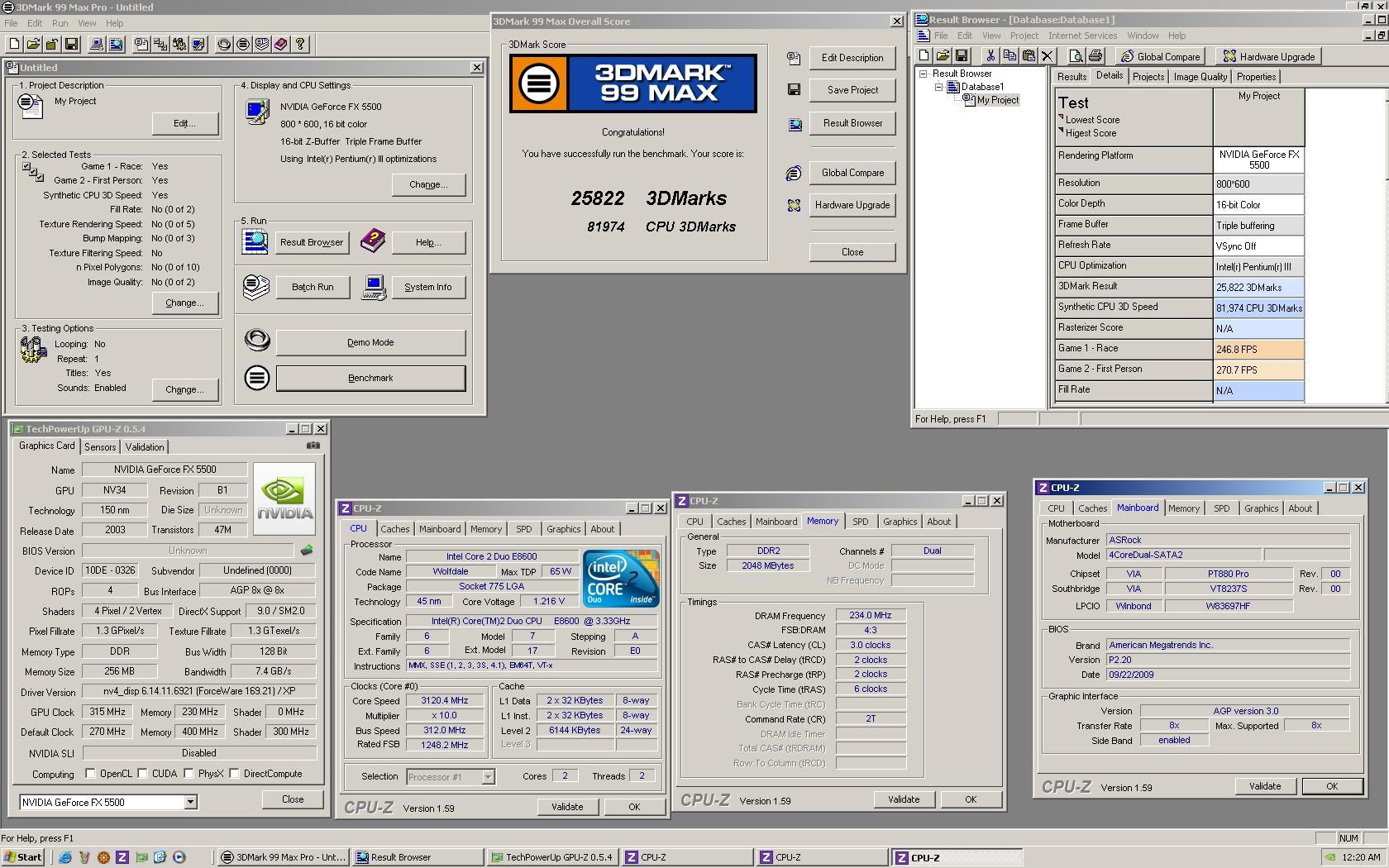Screen dimensions: 1389x868
Task: Toggle CUDA checkbox in GPU-Z
Action: (143, 774)
